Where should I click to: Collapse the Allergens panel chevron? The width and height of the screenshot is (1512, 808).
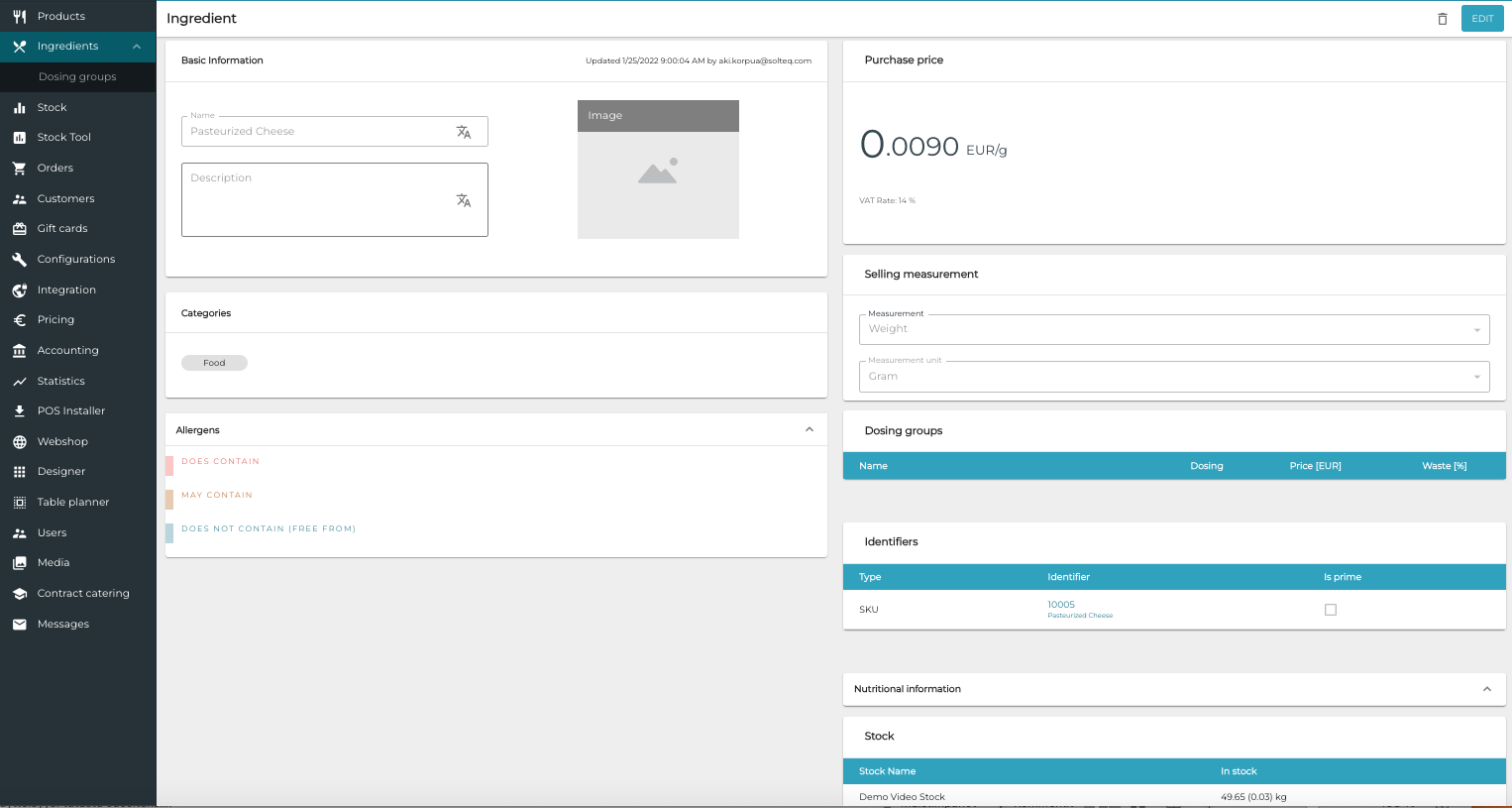809,429
